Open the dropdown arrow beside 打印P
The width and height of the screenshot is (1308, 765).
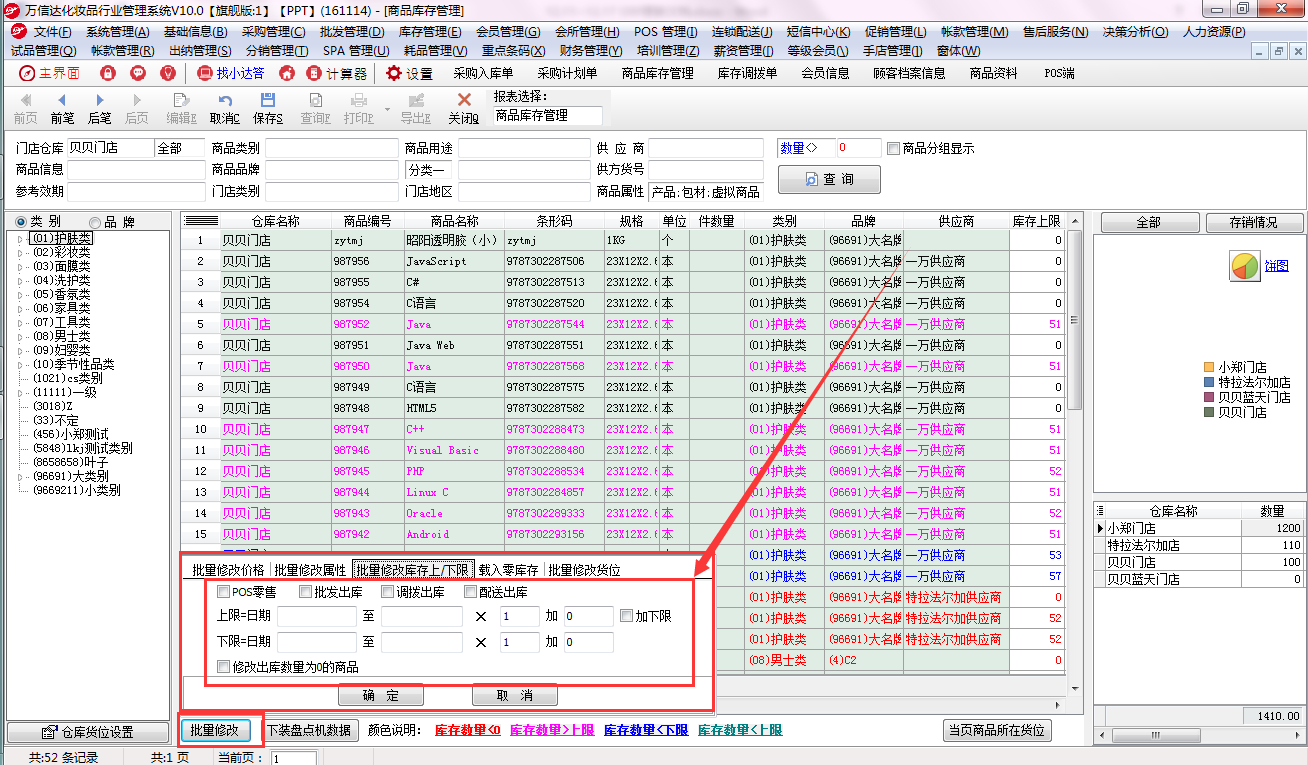point(387,109)
